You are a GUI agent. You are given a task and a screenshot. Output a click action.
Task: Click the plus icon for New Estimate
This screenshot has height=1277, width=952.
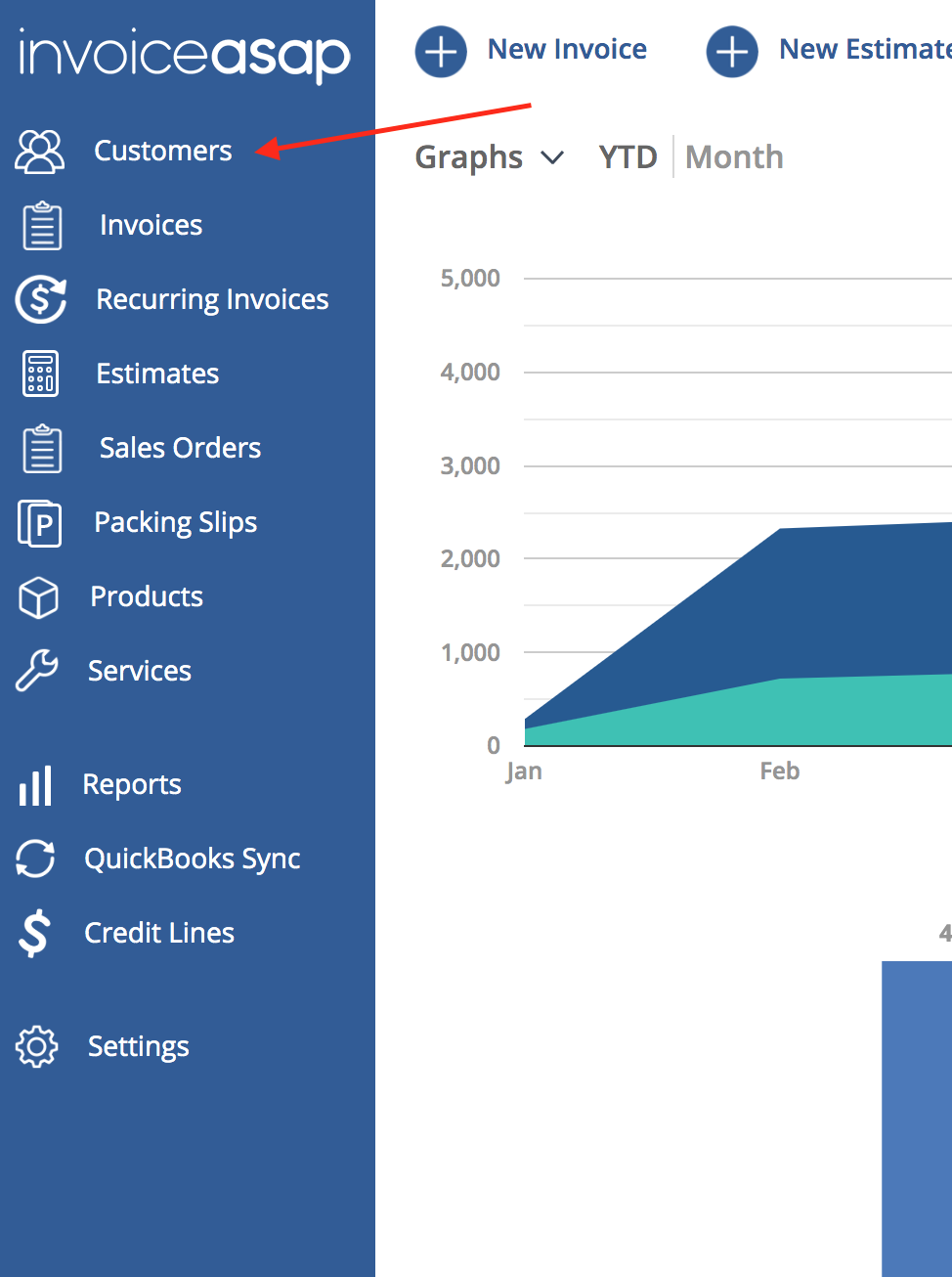click(732, 51)
